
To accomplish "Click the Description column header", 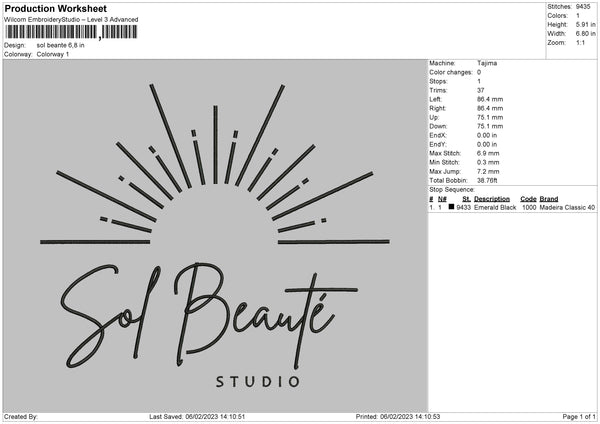I will click(x=492, y=199).
